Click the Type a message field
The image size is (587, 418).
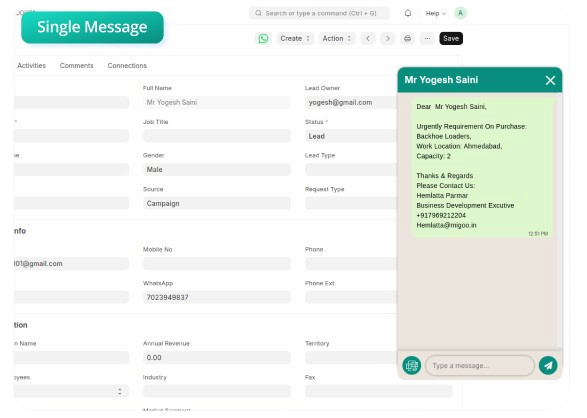tap(480, 366)
